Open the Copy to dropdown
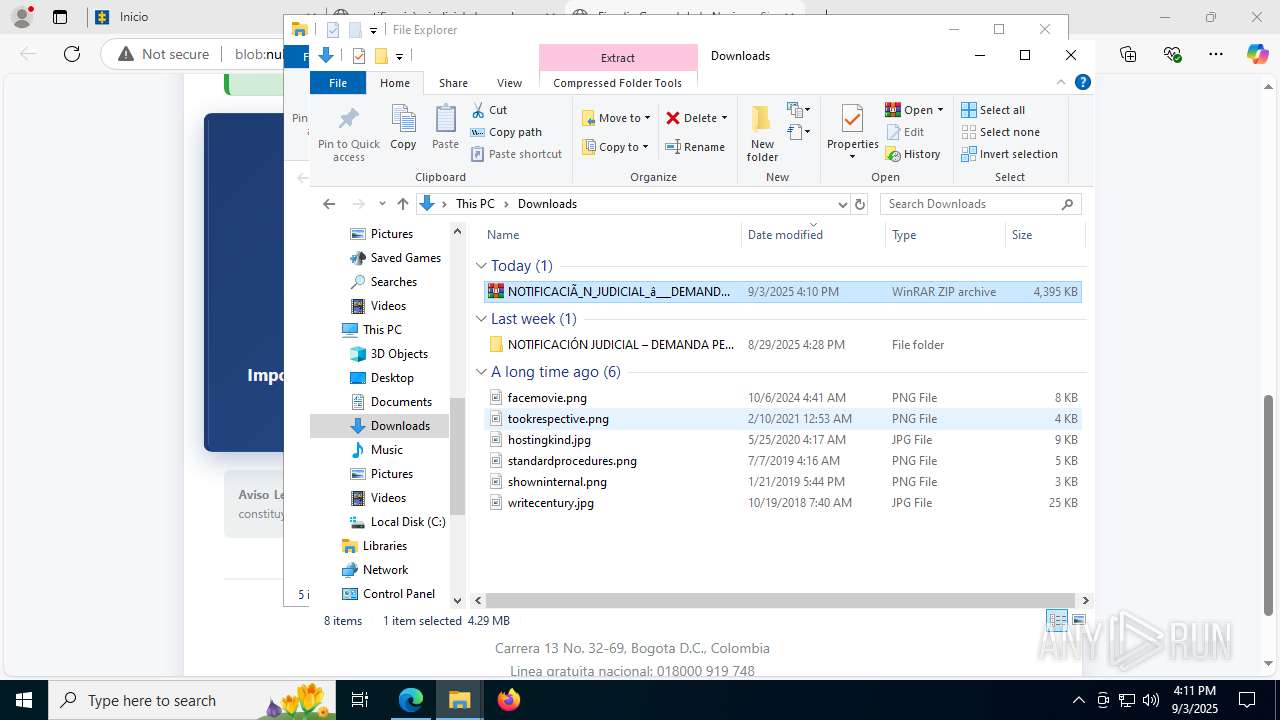 coord(616,147)
